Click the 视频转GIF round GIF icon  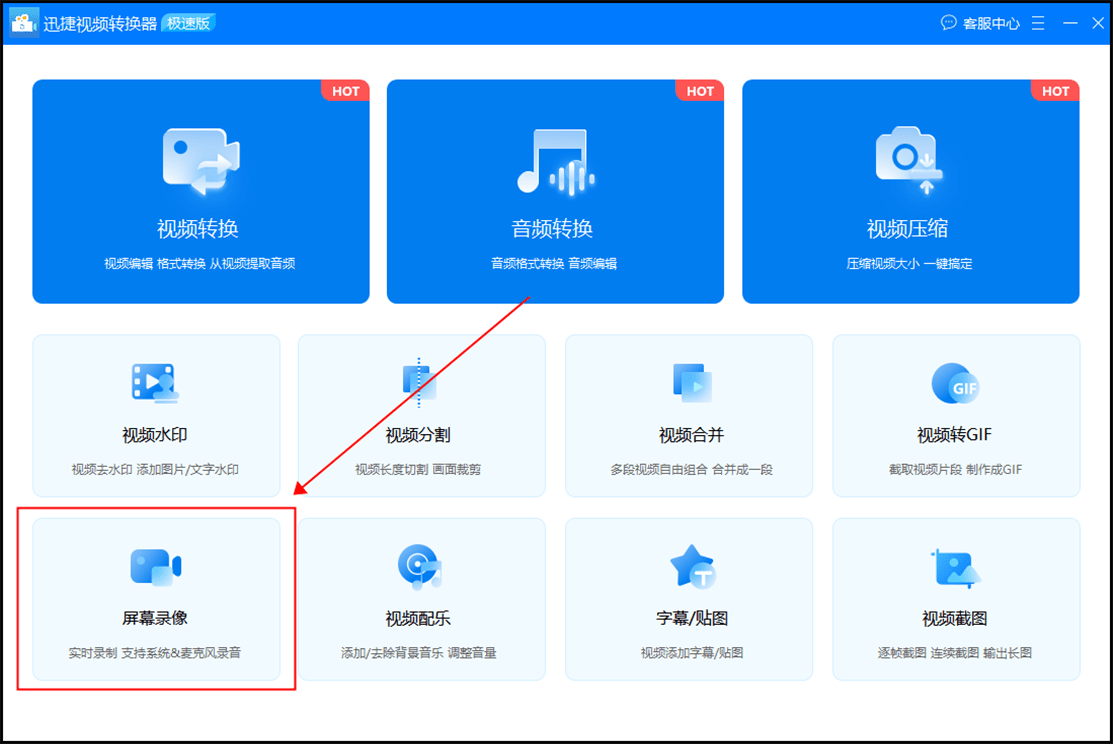click(x=955, y=383)
